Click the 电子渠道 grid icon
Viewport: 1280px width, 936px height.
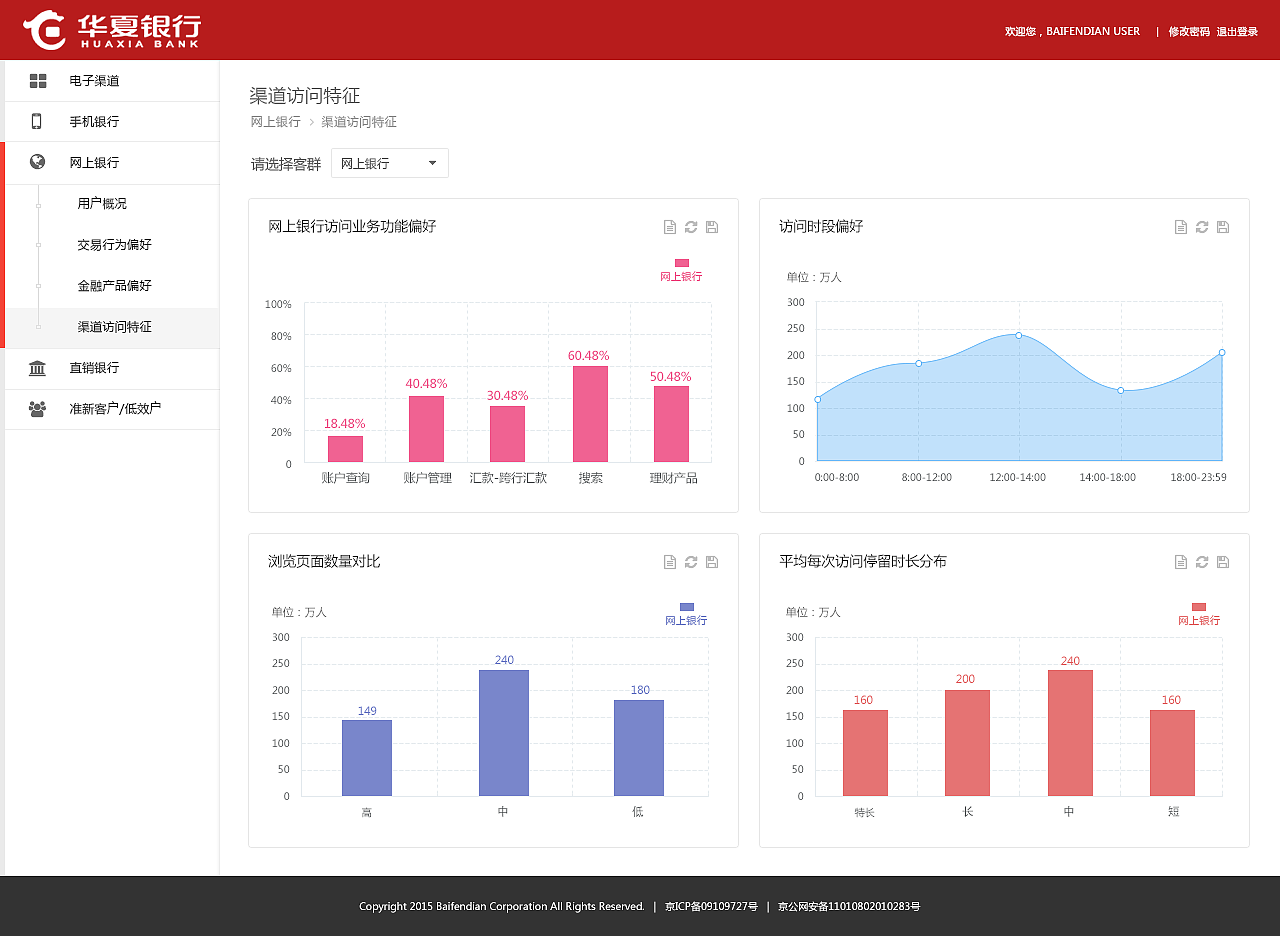[x=38, y=81]
